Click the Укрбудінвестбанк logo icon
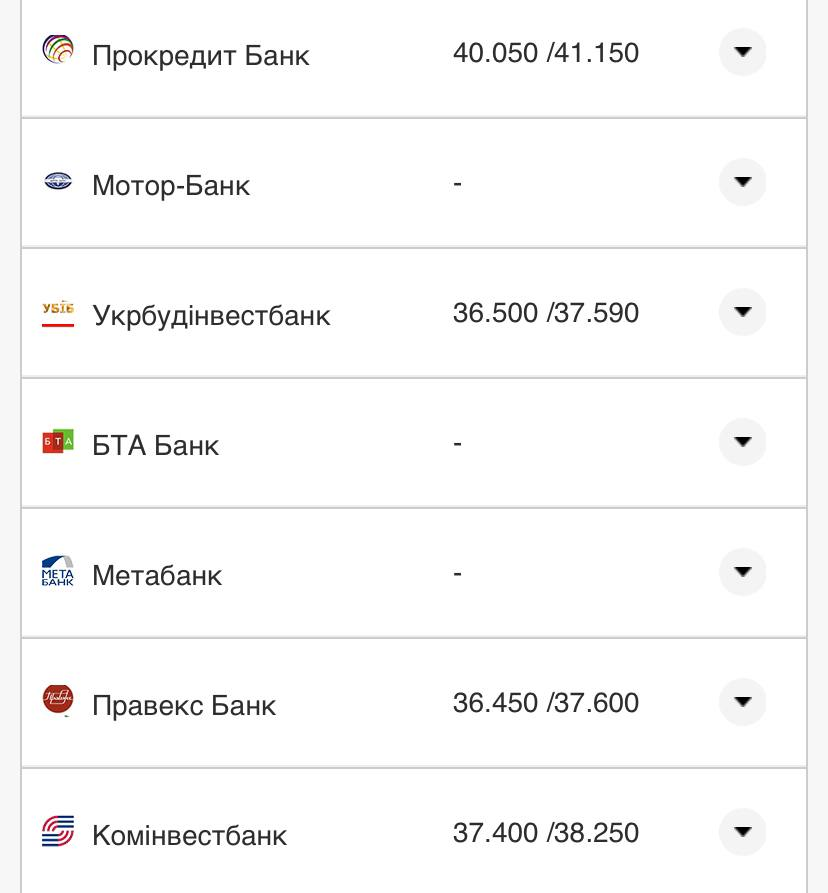The image size is (828, 893). (x=58, y=313)
